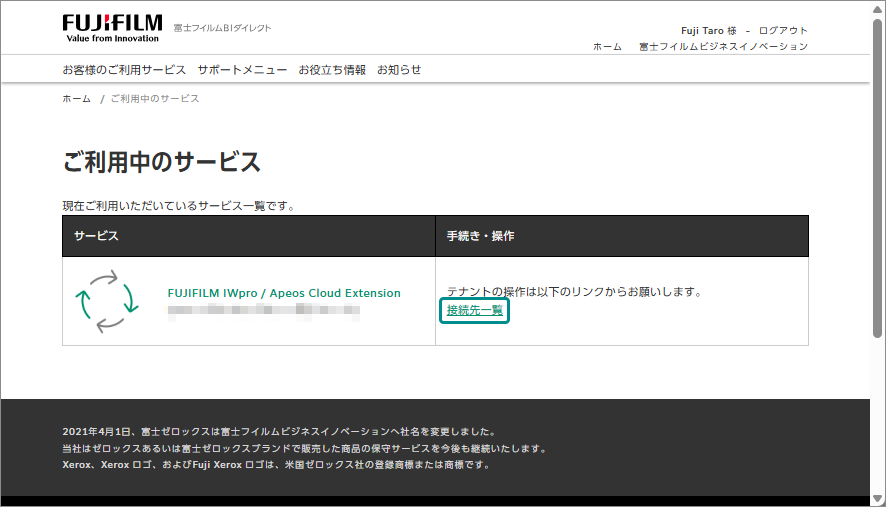Click the FUJIFILM logo
The image size is (886, 507).
112,29
